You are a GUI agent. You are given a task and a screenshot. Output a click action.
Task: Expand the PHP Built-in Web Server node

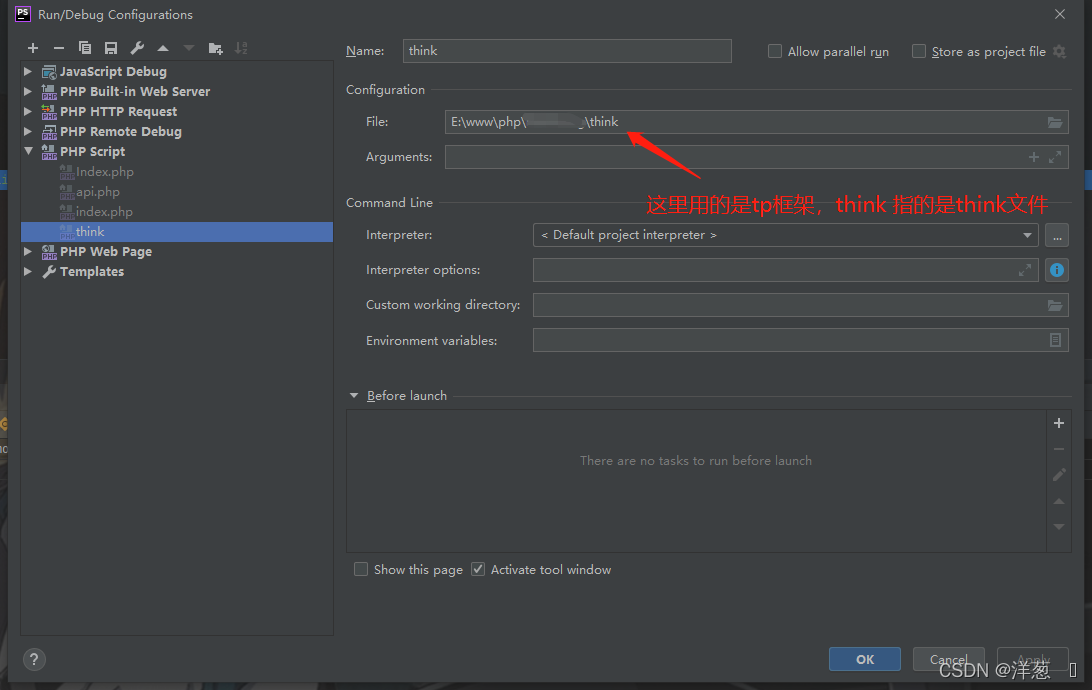coord(28,91)
